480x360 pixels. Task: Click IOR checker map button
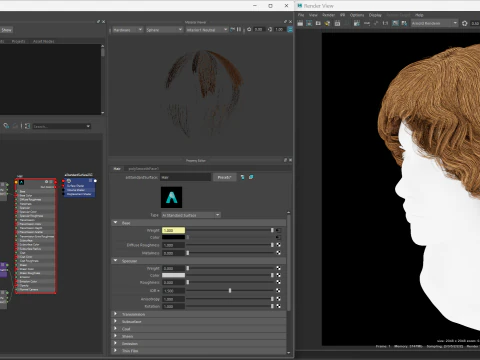point(278,290)
